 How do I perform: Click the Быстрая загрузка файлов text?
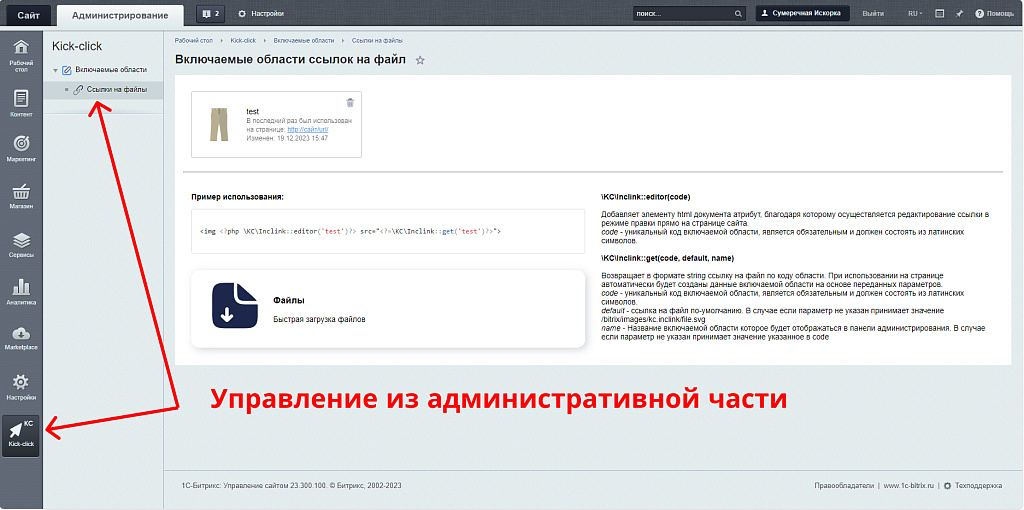click(319, 320)
